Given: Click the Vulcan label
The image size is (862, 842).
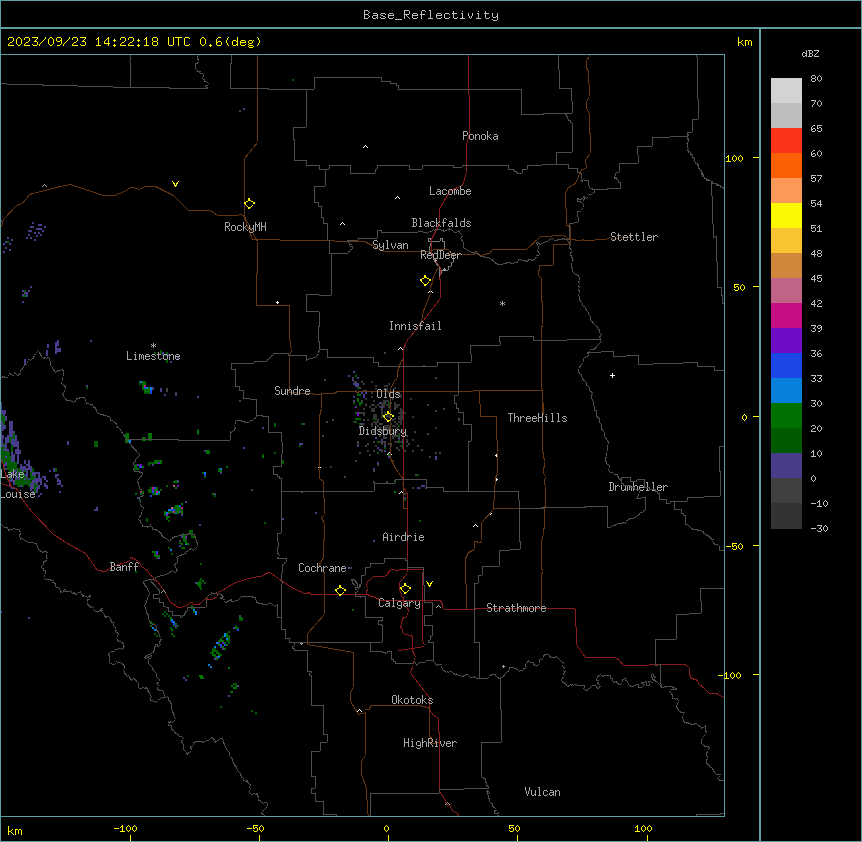Looking at the screenshot, I should tap(543, 792).
